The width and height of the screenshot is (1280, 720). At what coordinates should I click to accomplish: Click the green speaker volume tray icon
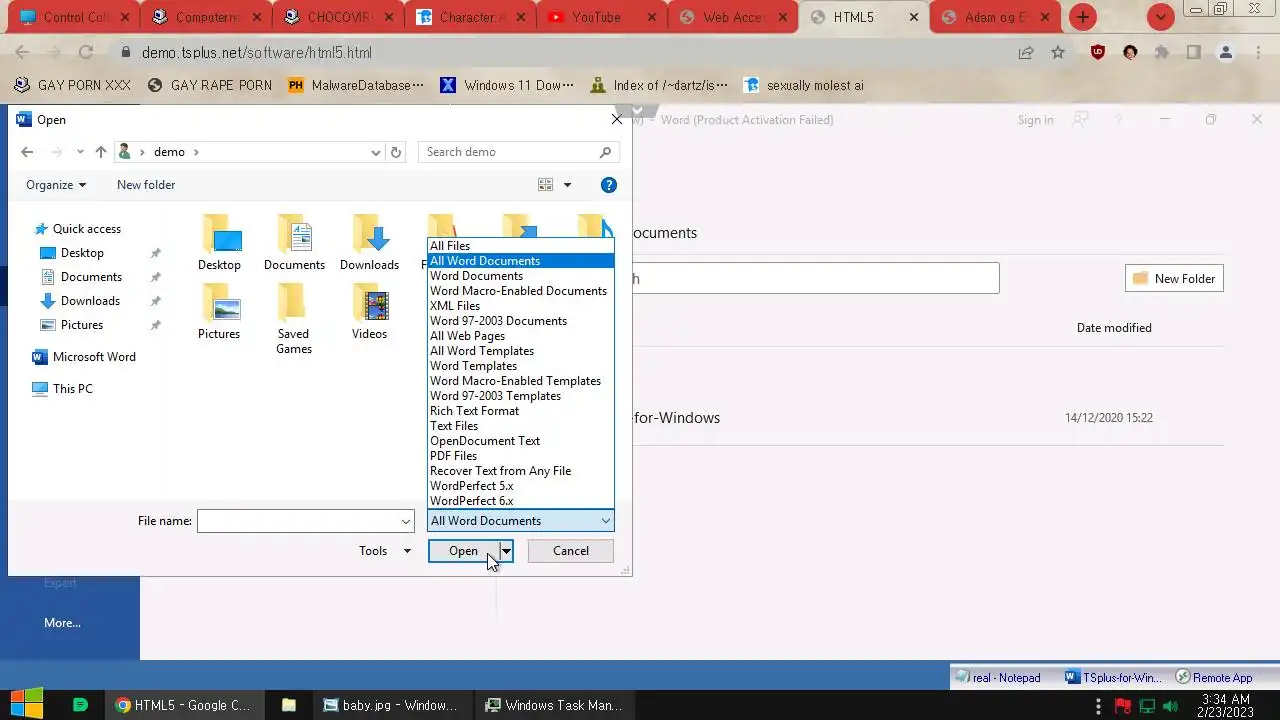[x=1171, y=706]
